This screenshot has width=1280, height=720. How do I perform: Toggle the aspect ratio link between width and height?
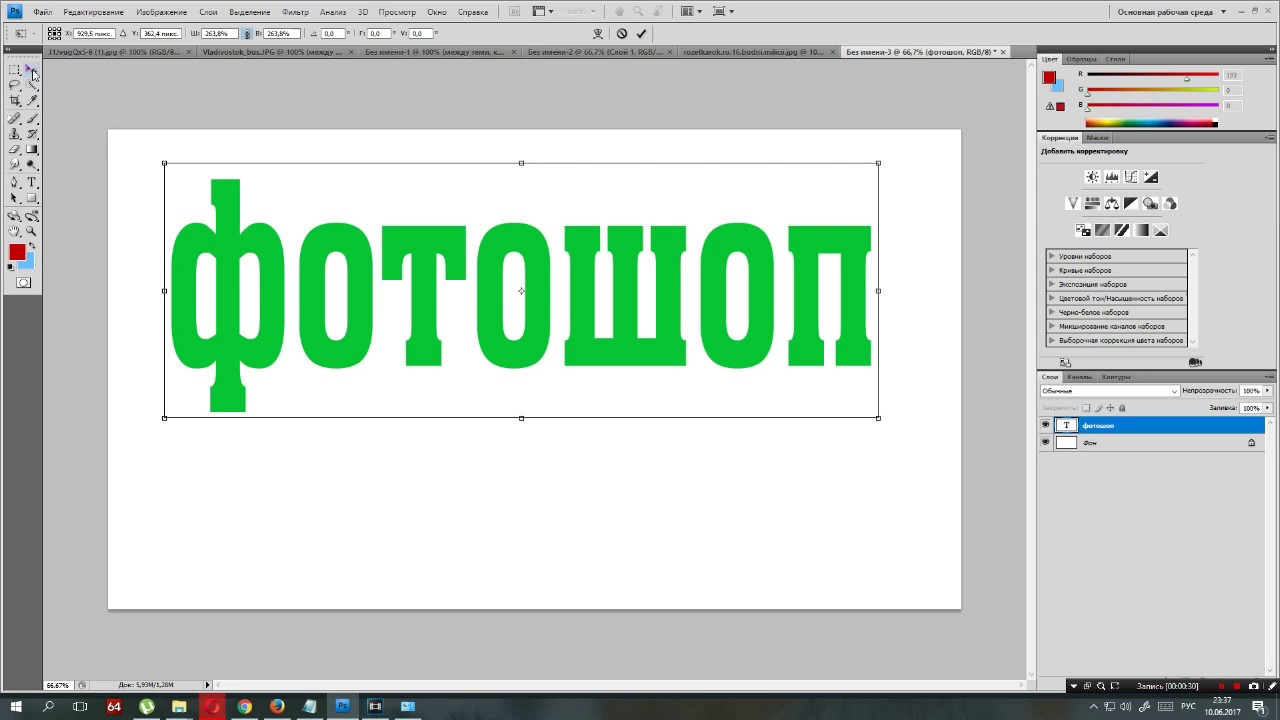coord(247,33)
